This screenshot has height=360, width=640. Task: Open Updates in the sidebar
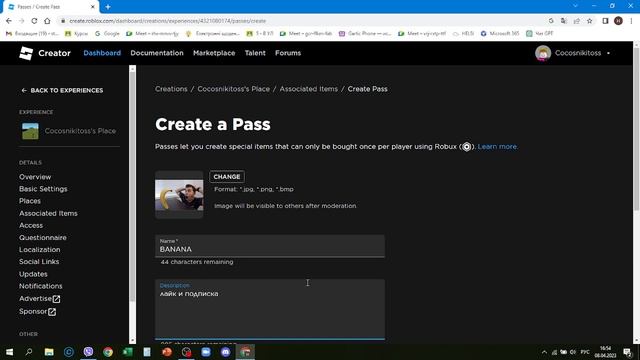33,274
